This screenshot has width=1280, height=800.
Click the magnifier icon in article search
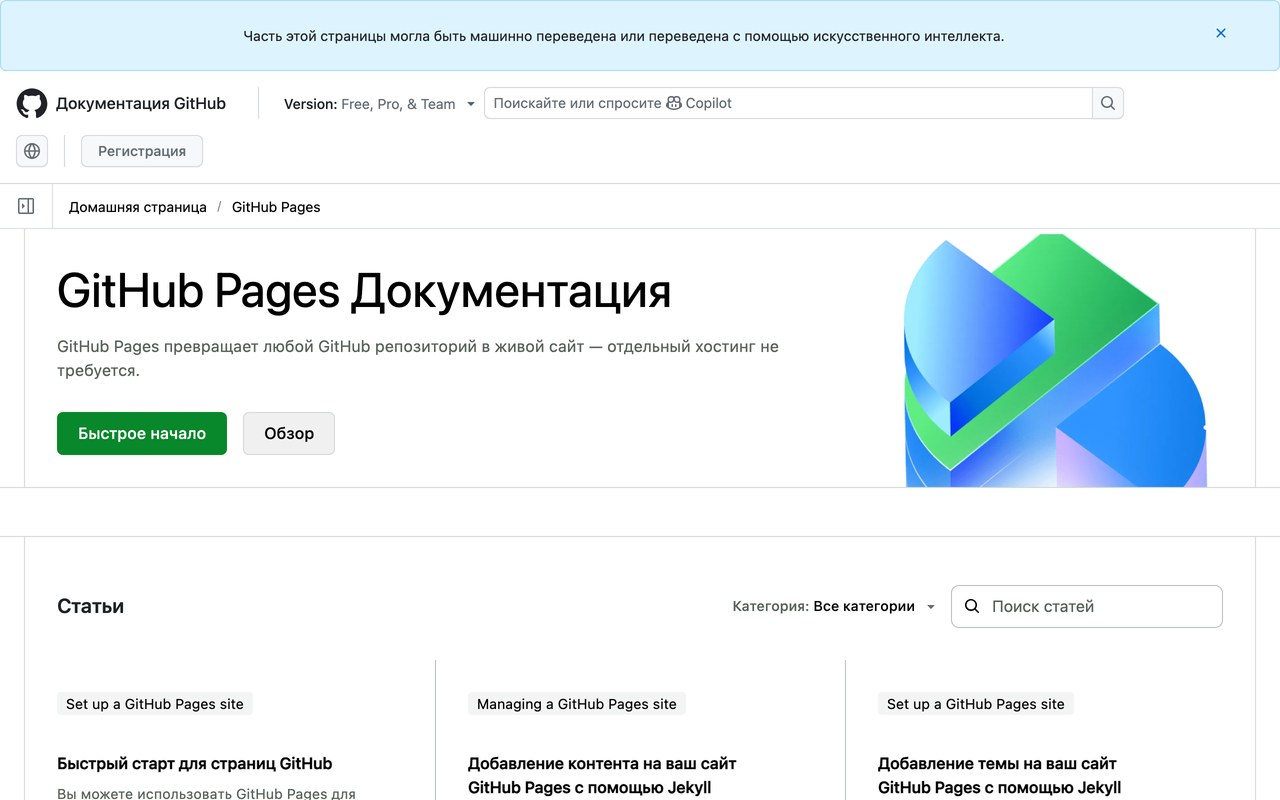972,606
